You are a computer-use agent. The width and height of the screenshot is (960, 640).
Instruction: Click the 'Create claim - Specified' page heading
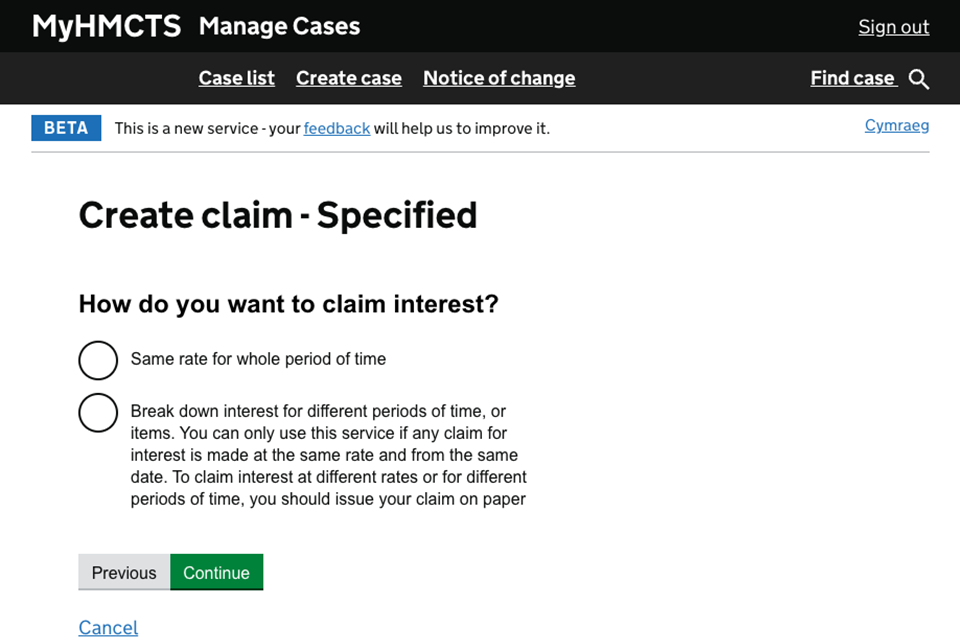pos(278,215)
